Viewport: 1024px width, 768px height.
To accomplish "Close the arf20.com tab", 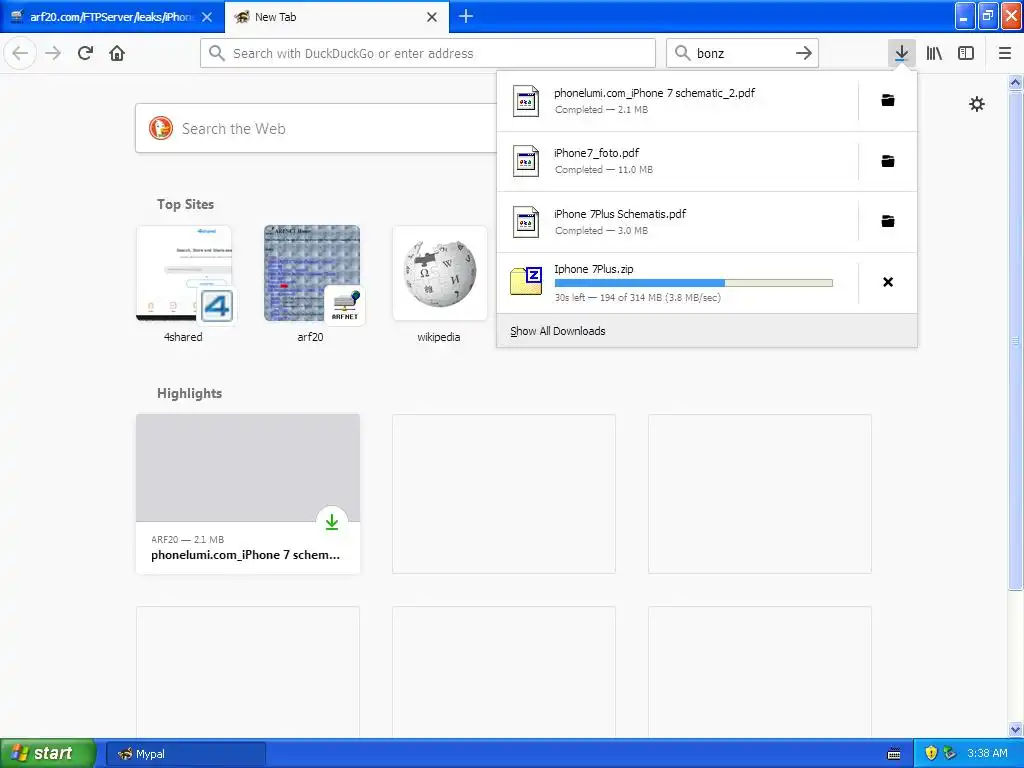I will (207, 17).
